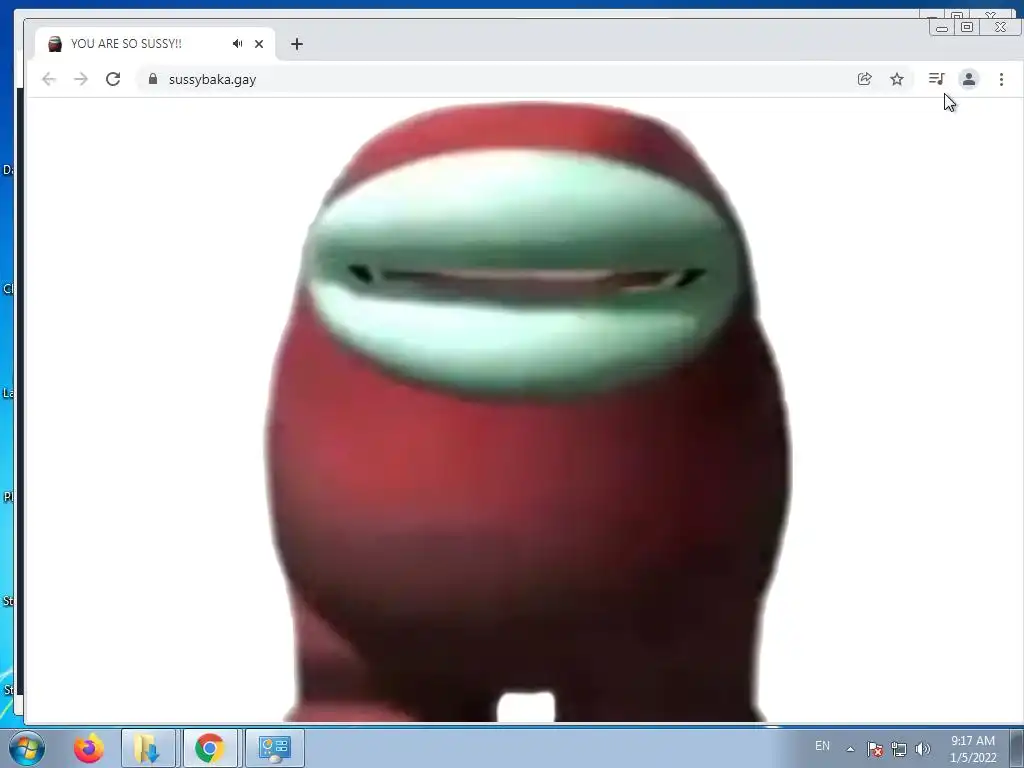View site info via the padlock icon
Screen dimensions: 1024x768
[x=153, y=79]
